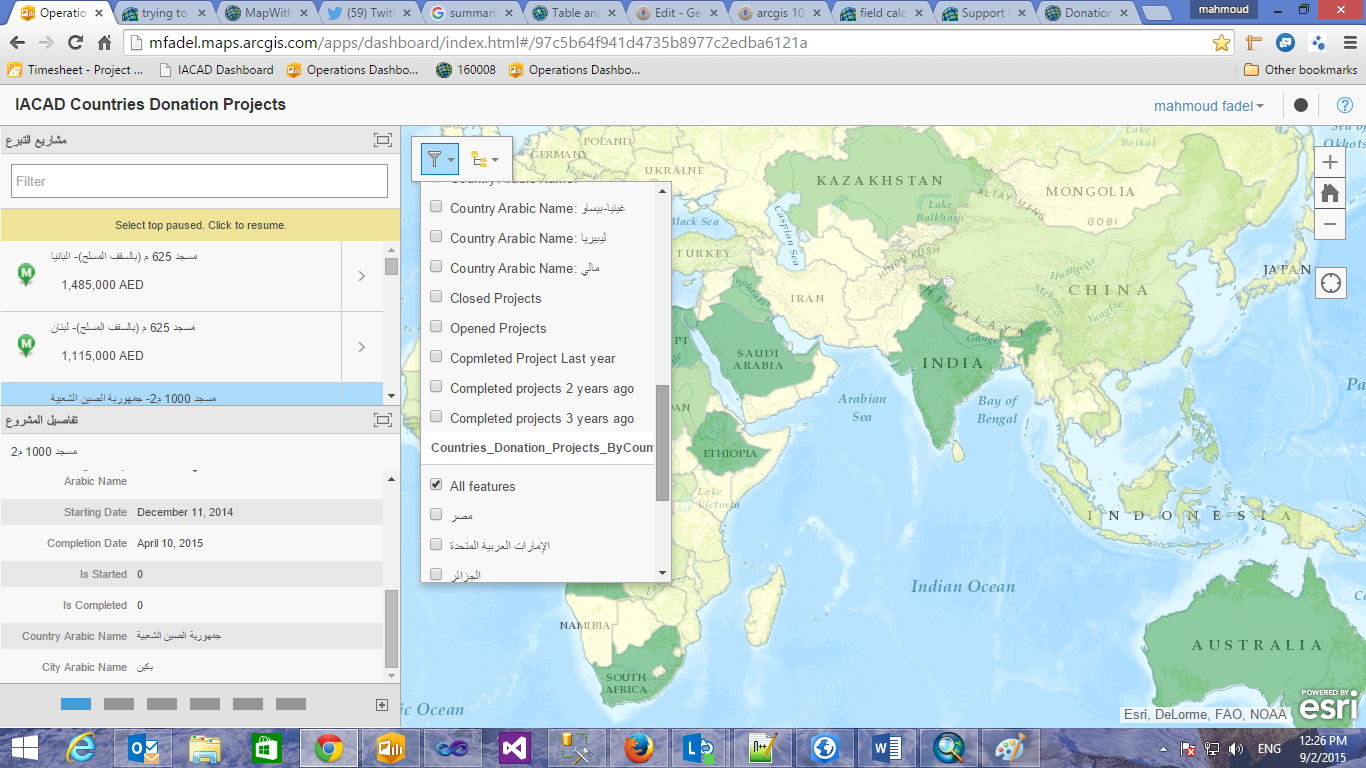Check the Closed Projects filter

(436, 297)
